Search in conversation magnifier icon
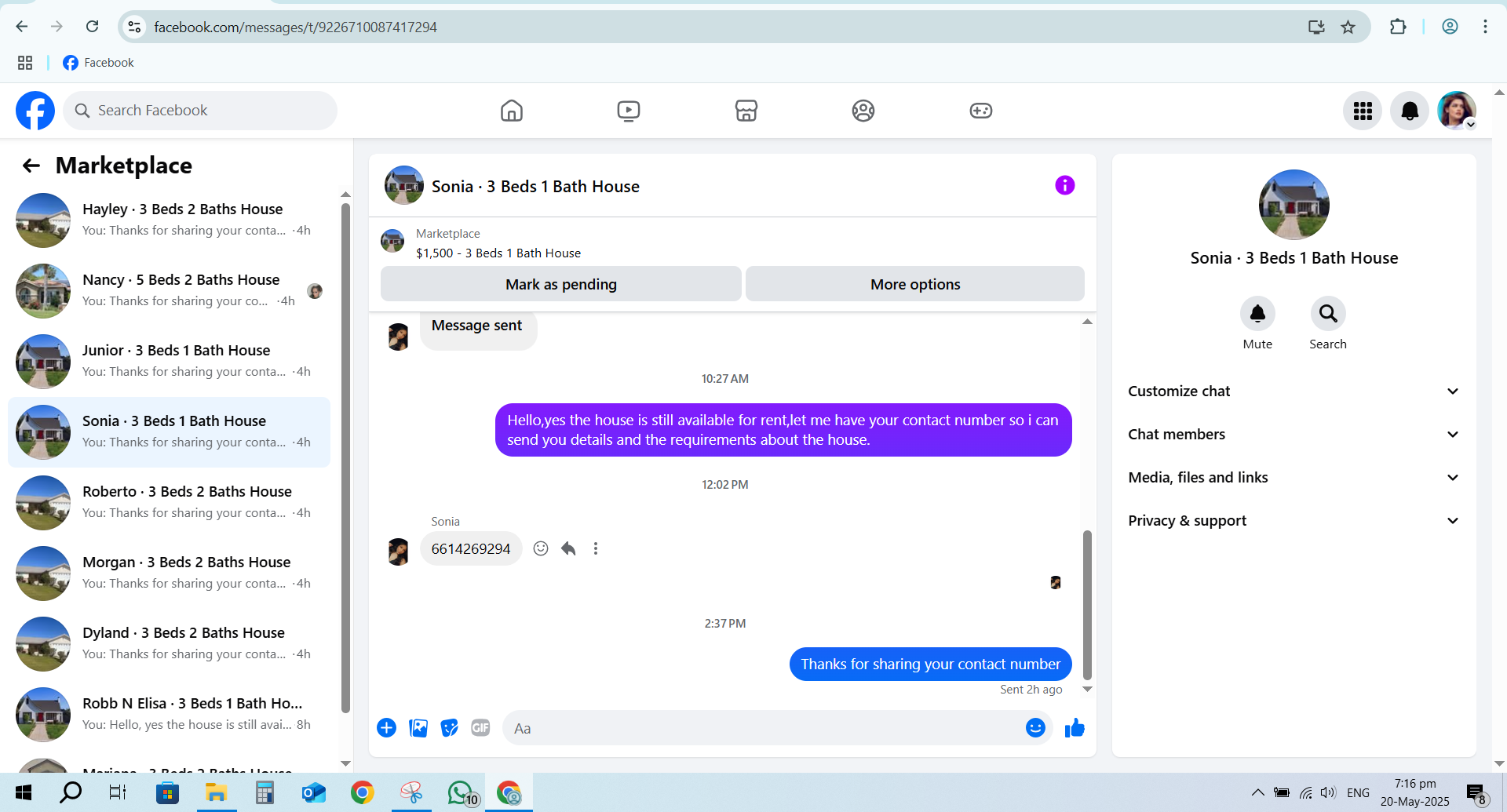Viewport: 1507px width, 812px height. point(1328,314)
